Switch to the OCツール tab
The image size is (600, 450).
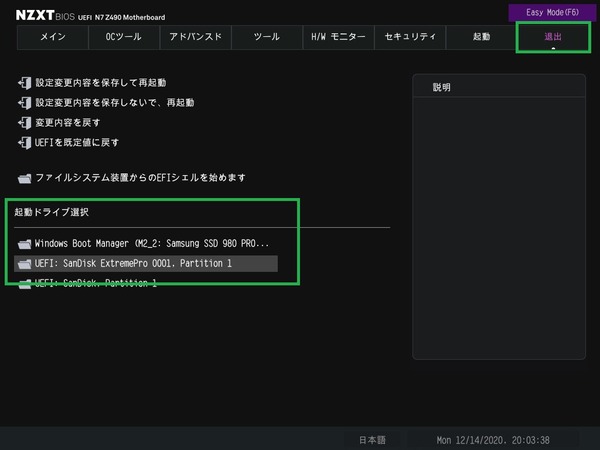click(x=124, y=37)
